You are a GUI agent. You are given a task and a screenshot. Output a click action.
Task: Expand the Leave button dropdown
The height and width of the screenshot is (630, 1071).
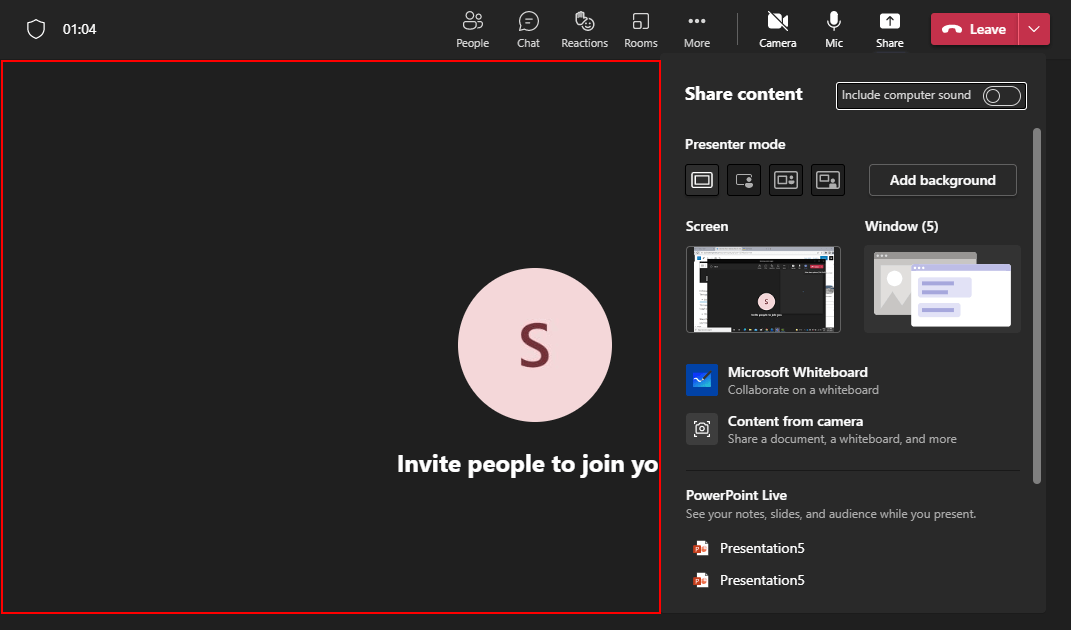pyautogui.click(x=1033, y=29)
